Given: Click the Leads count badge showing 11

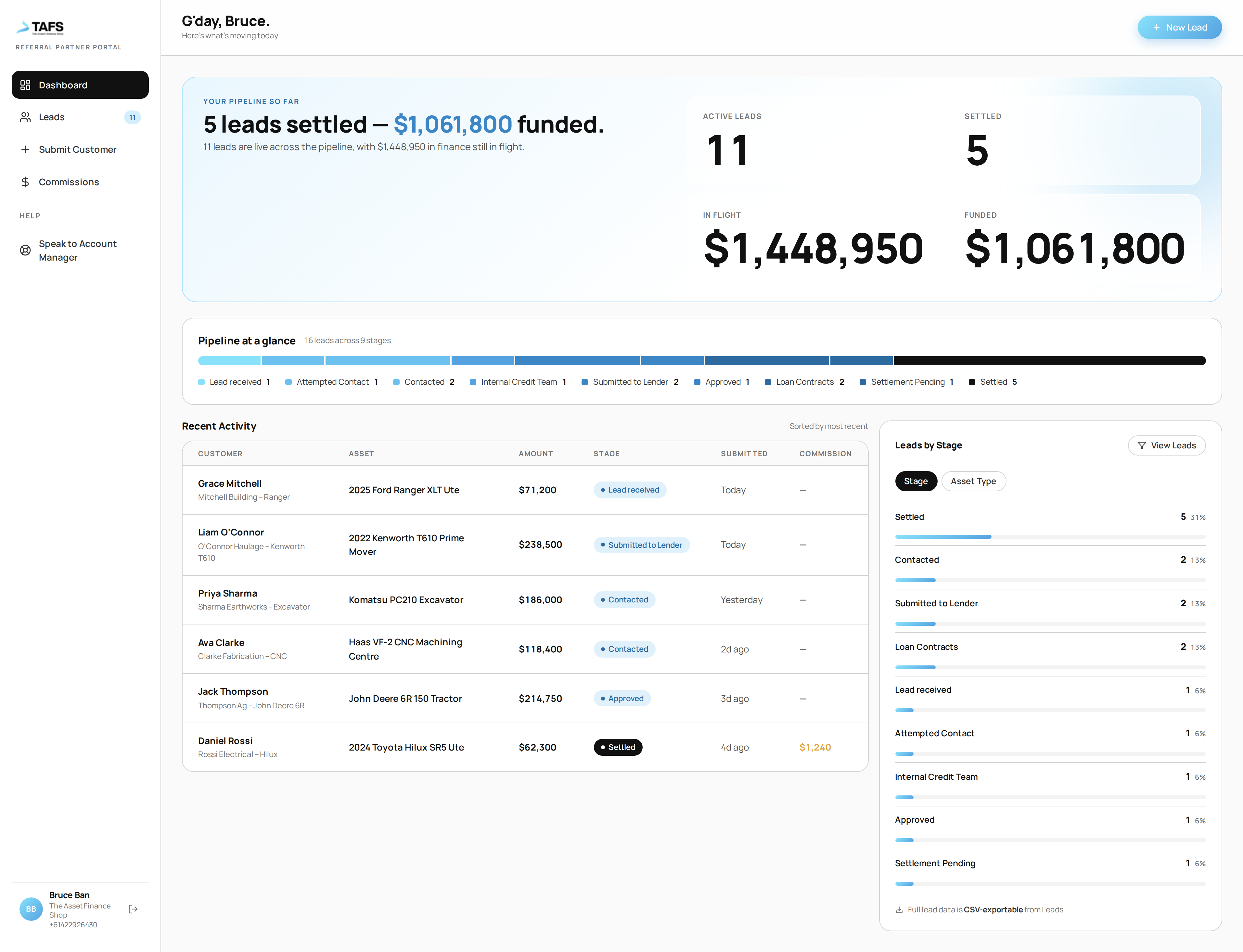Looking at the screenshot, I should coord(132,117).
